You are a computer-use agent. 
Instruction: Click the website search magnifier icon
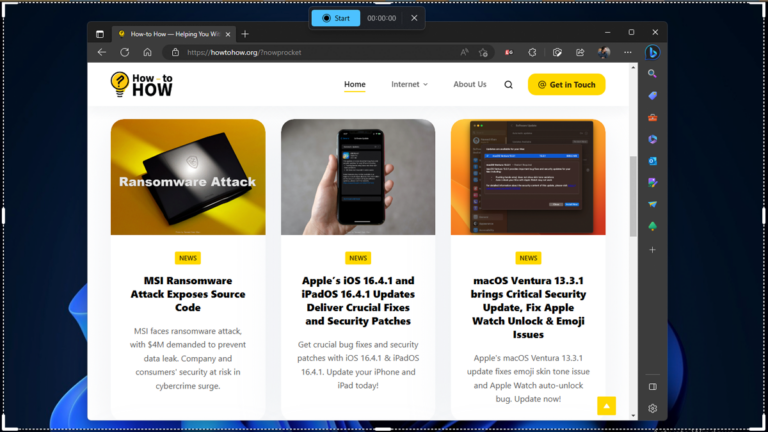pyautogui.click(x=508, y=85)
